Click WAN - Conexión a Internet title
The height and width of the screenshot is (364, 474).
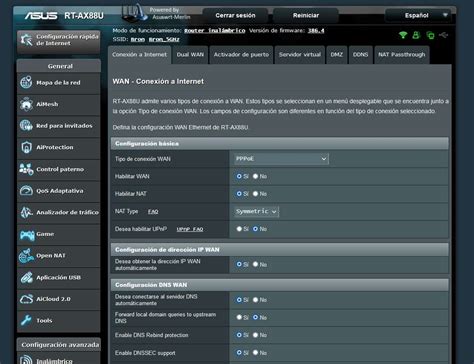(158, 81)
